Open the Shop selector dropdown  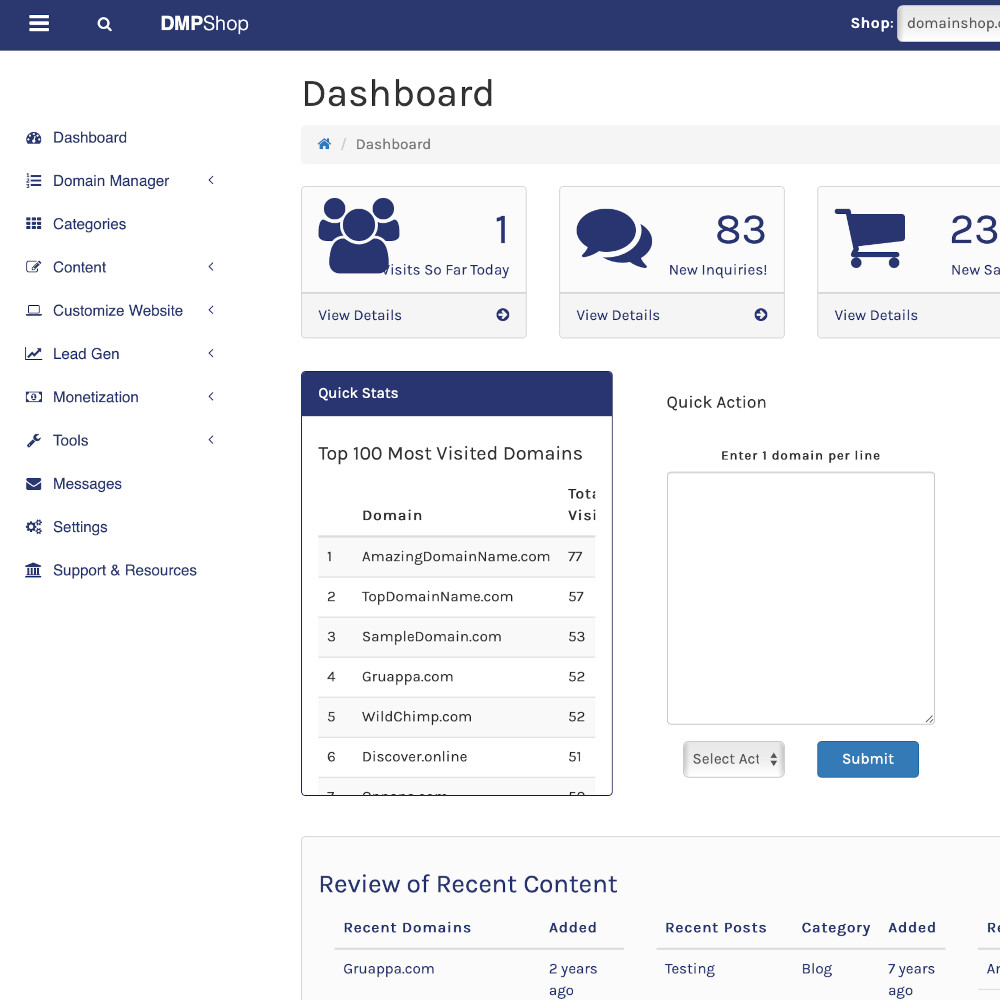(x=950, y=23)
